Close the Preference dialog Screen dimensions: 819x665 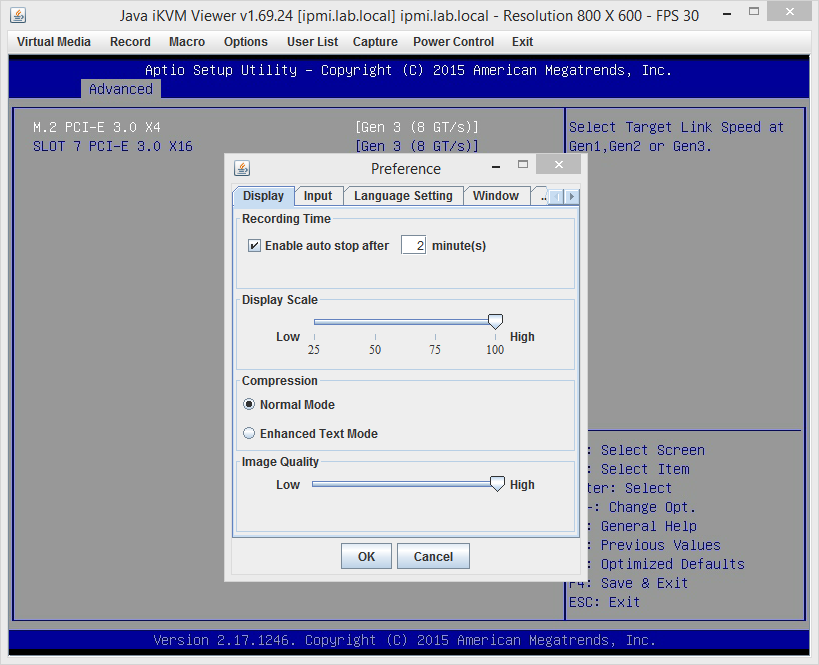coord(558,165)
